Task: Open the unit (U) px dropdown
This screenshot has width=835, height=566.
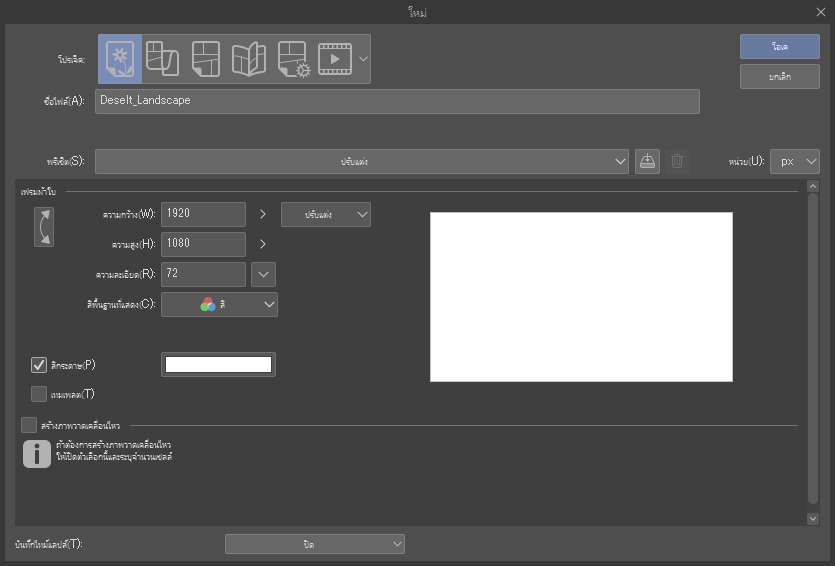Action: pos(796,161)
